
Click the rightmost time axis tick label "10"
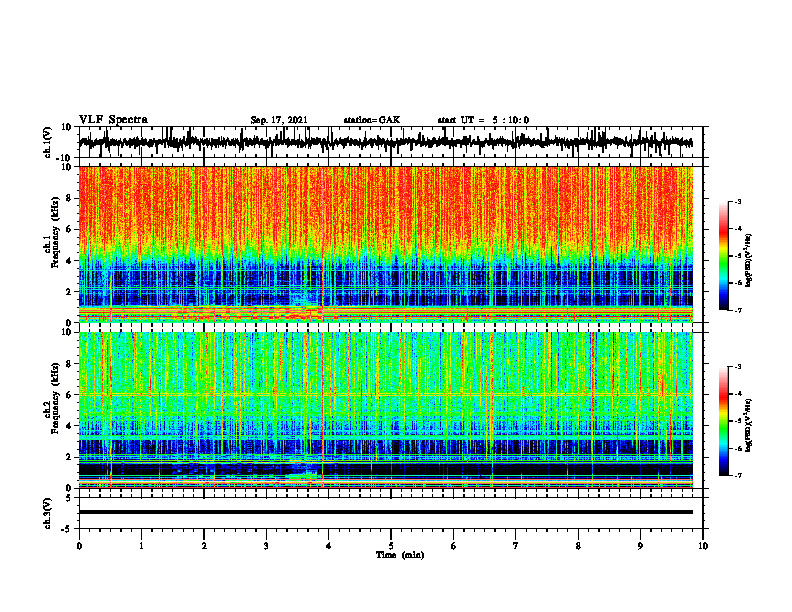[x=703, y=546]
